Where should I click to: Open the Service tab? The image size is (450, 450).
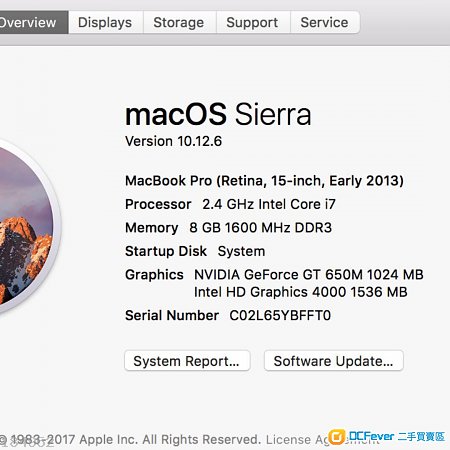tap(325, 22)
